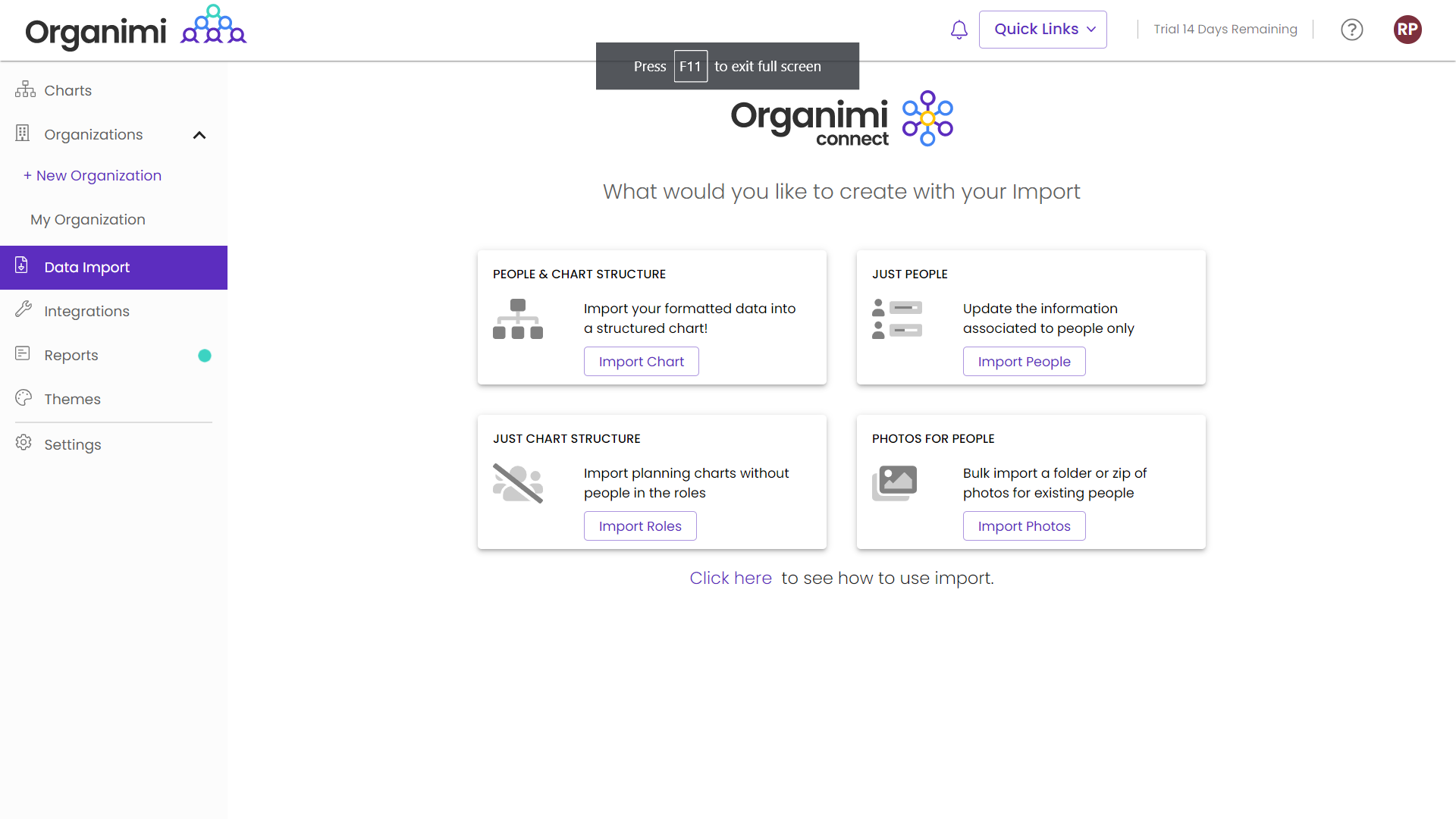This screenshot has width=1456, height=819.
Task: Click 'Import your formatted data' description
Action: point(690,318)
